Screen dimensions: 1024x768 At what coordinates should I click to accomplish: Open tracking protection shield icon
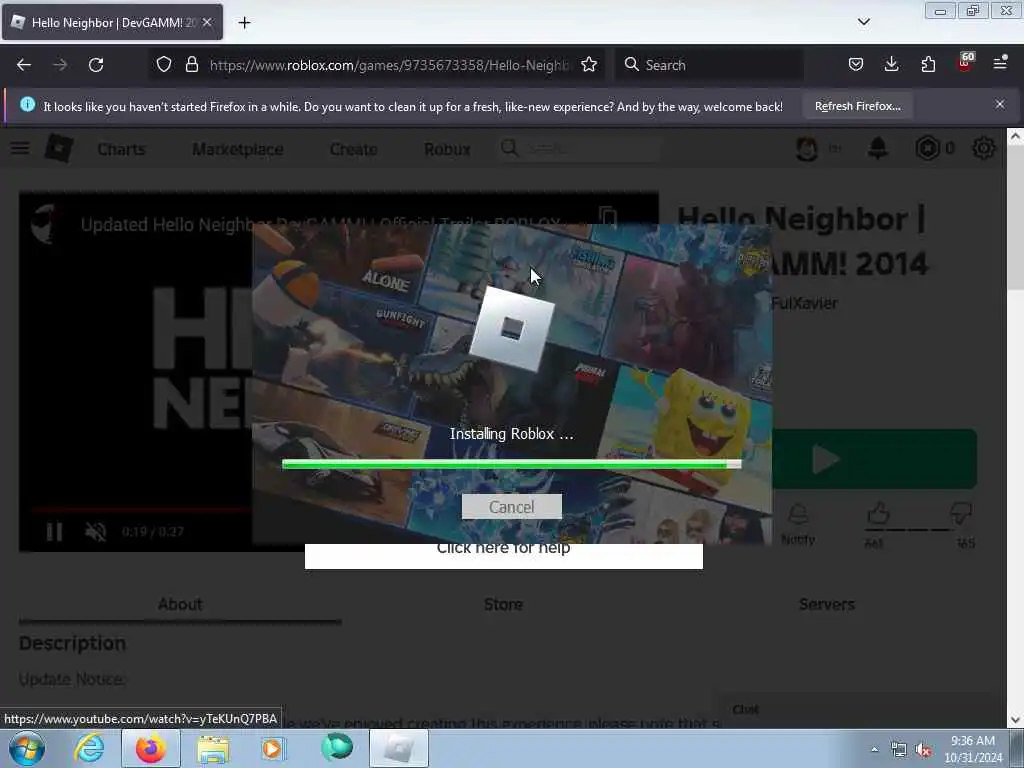point(164,64)
